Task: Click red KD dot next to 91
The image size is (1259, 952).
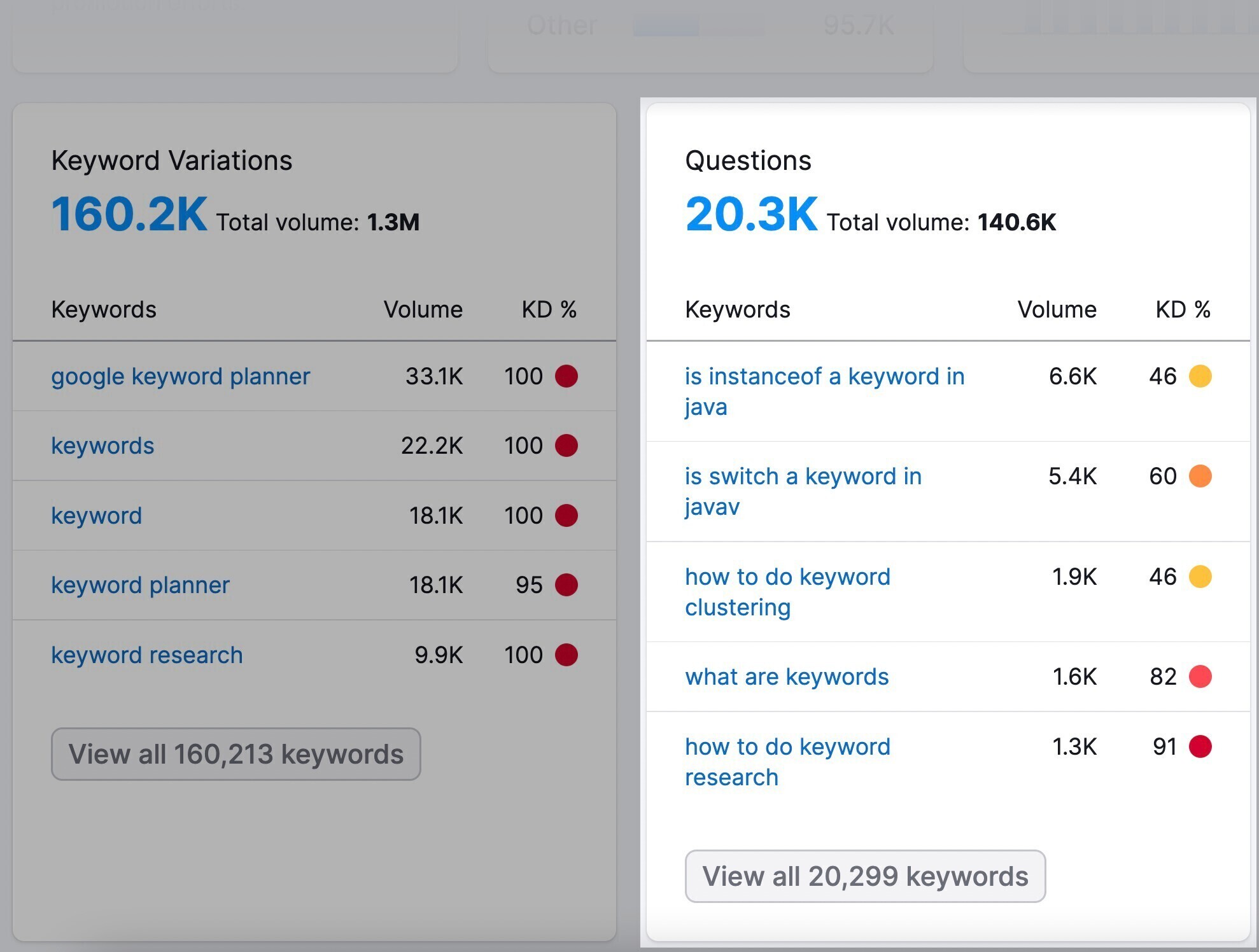Action: [x=1200, y=746]
